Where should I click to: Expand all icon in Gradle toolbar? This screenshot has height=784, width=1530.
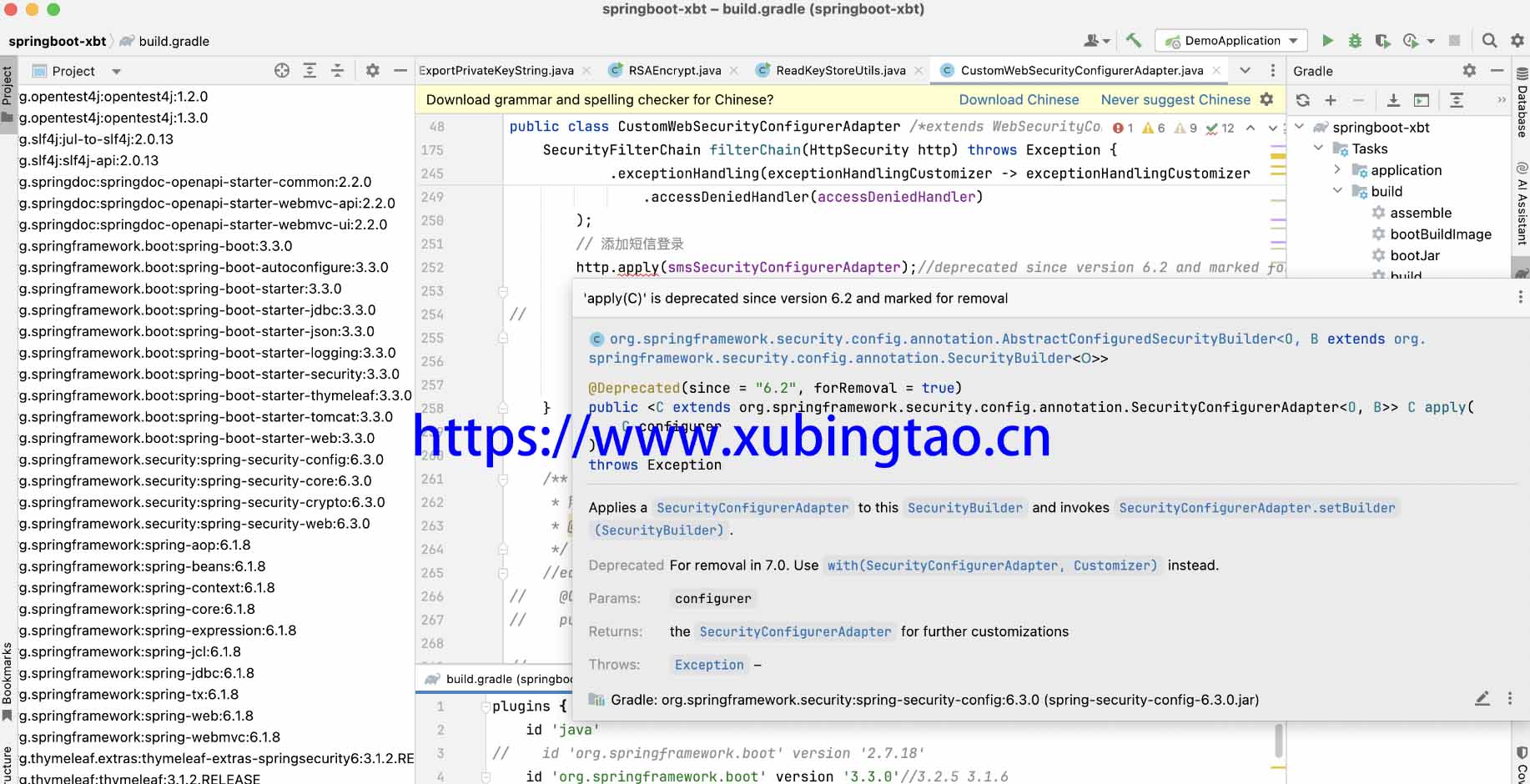pos(1457,100)
